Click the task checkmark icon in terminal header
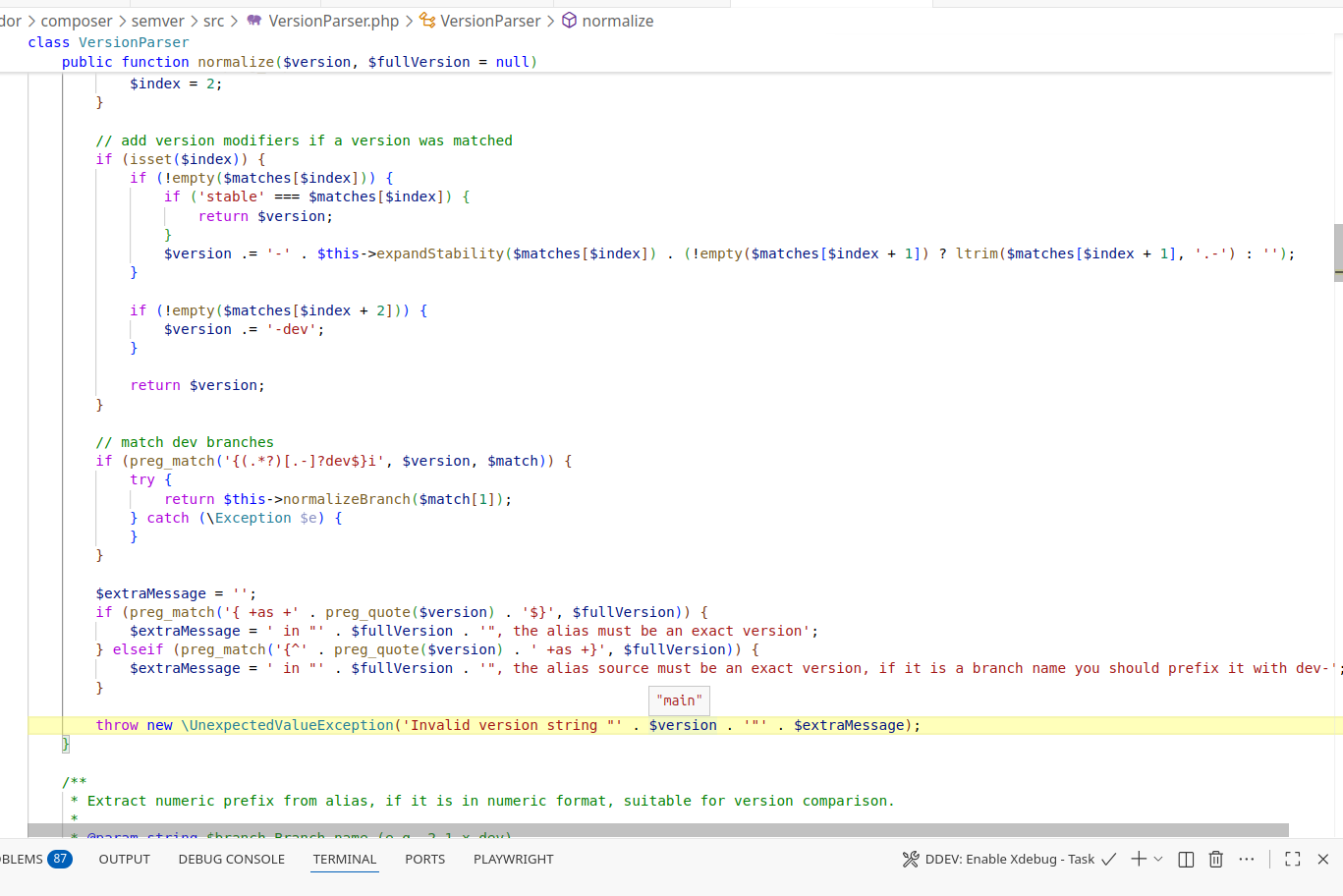Screen dimensions: 1343x896 coord(1109,859)
